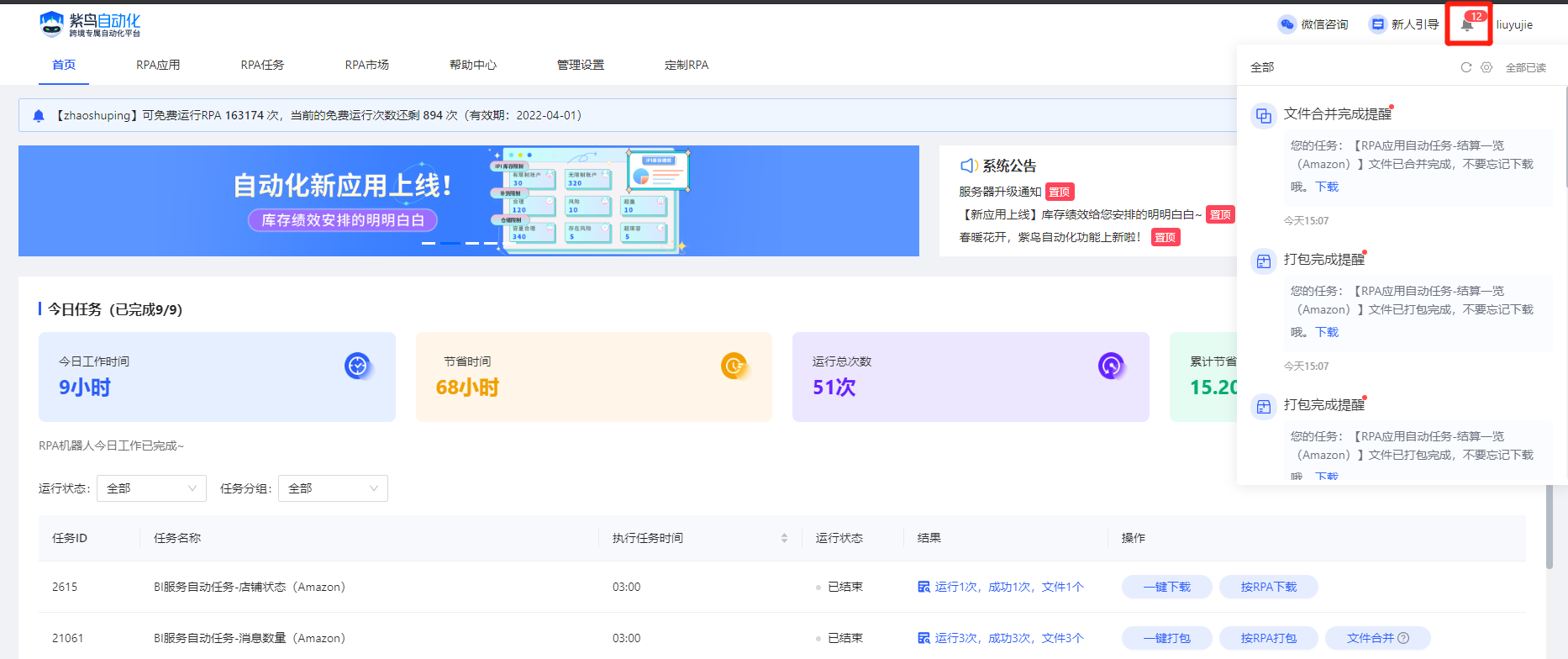
Task: Open the 春暖花开 announcement
Action: 1051,237
